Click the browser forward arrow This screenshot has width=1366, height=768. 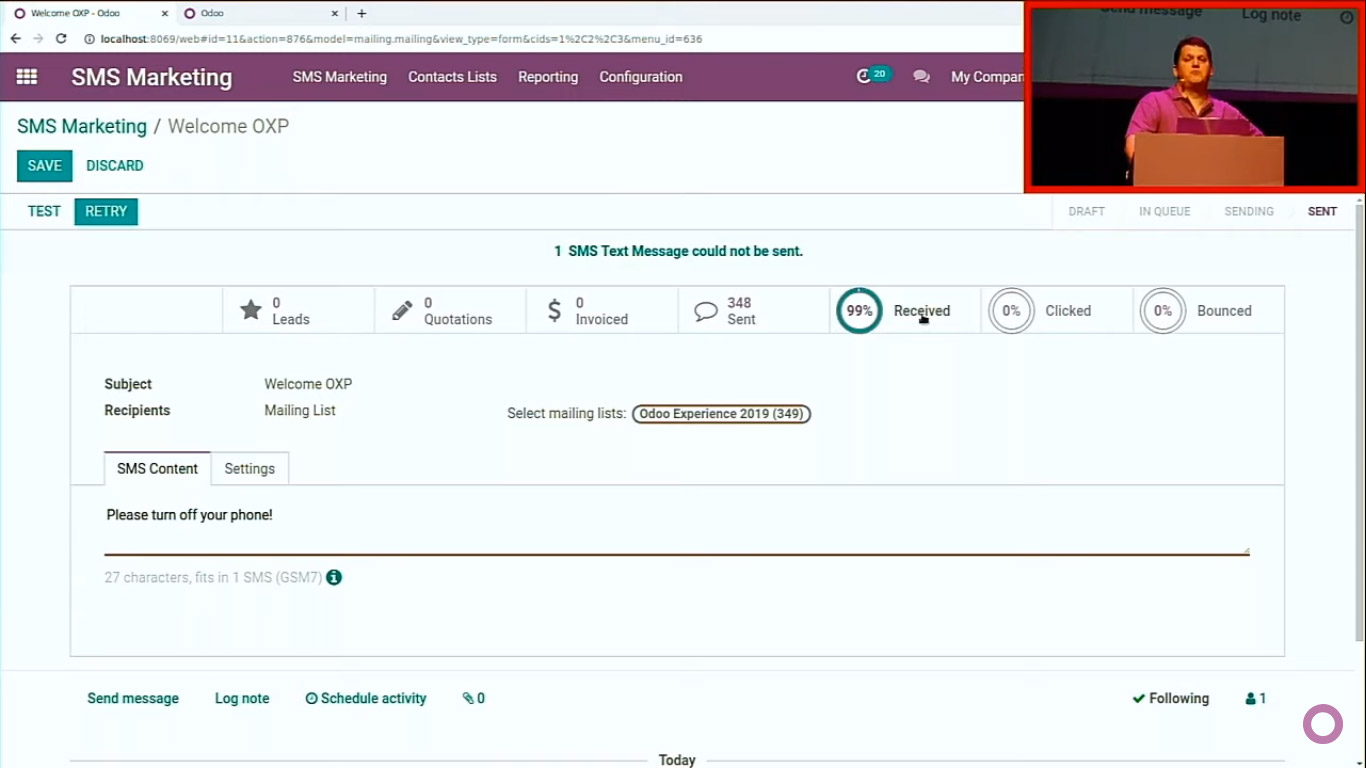38,39
